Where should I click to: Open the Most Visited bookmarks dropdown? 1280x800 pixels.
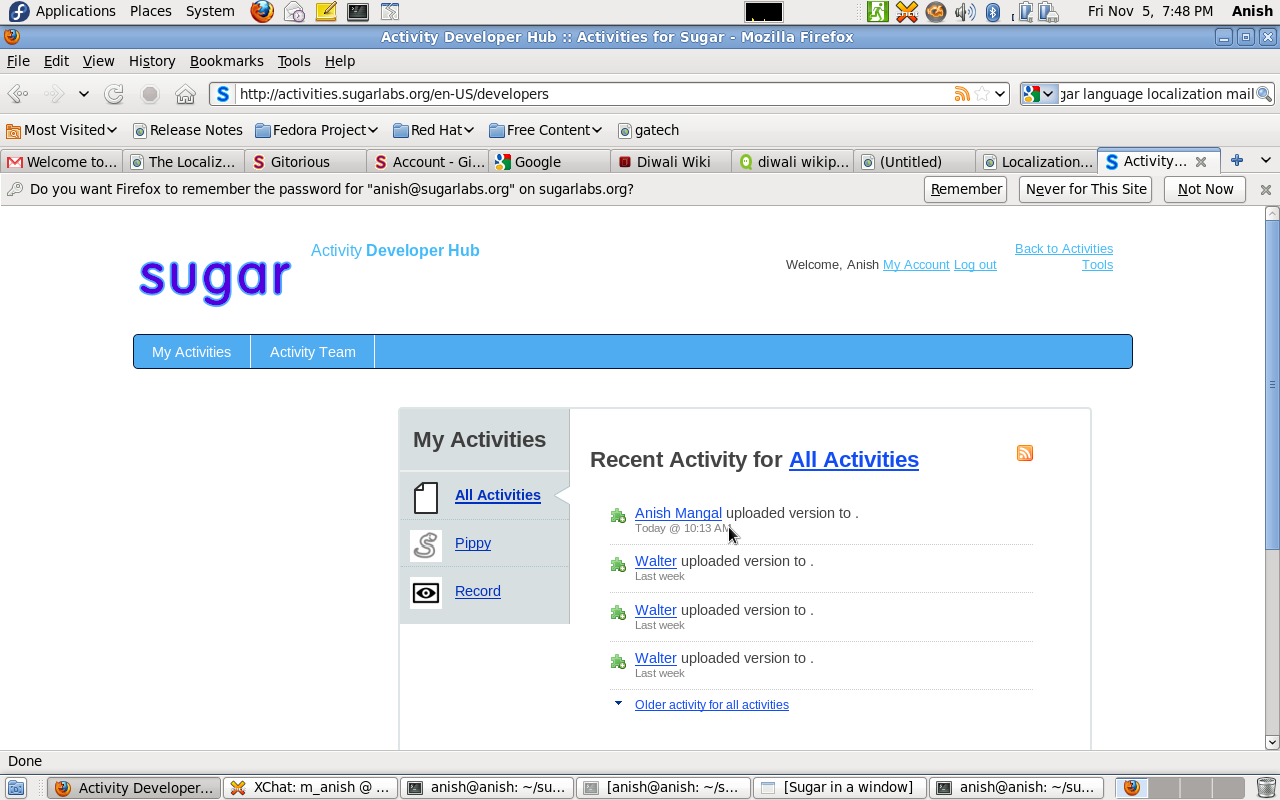click(62, 130)
